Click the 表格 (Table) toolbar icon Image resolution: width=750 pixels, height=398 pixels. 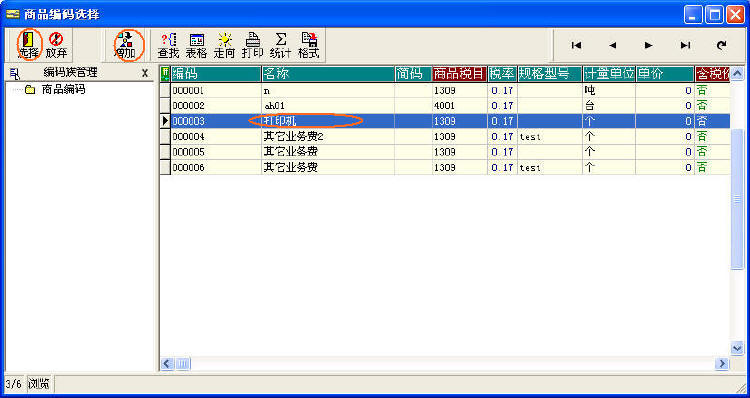click(196, 45)
